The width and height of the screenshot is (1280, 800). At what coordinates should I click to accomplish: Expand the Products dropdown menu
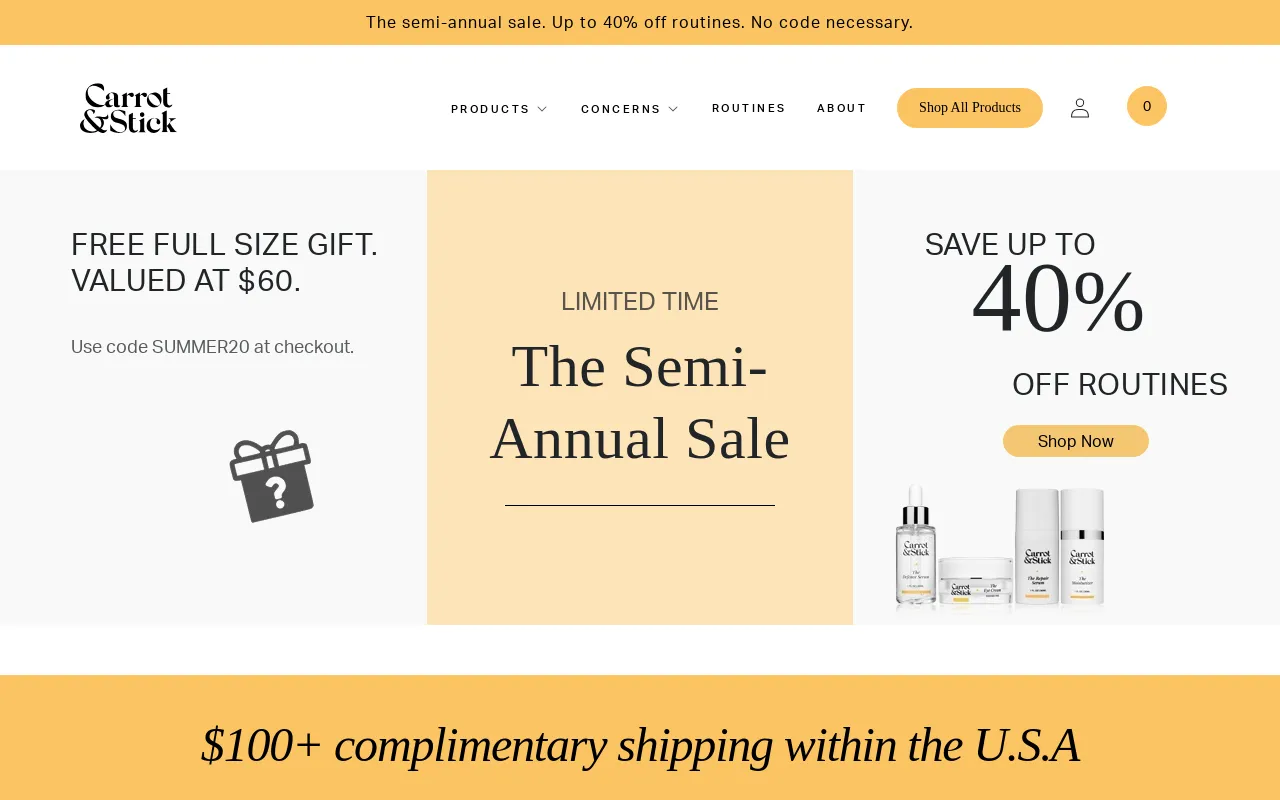point(490,109)
